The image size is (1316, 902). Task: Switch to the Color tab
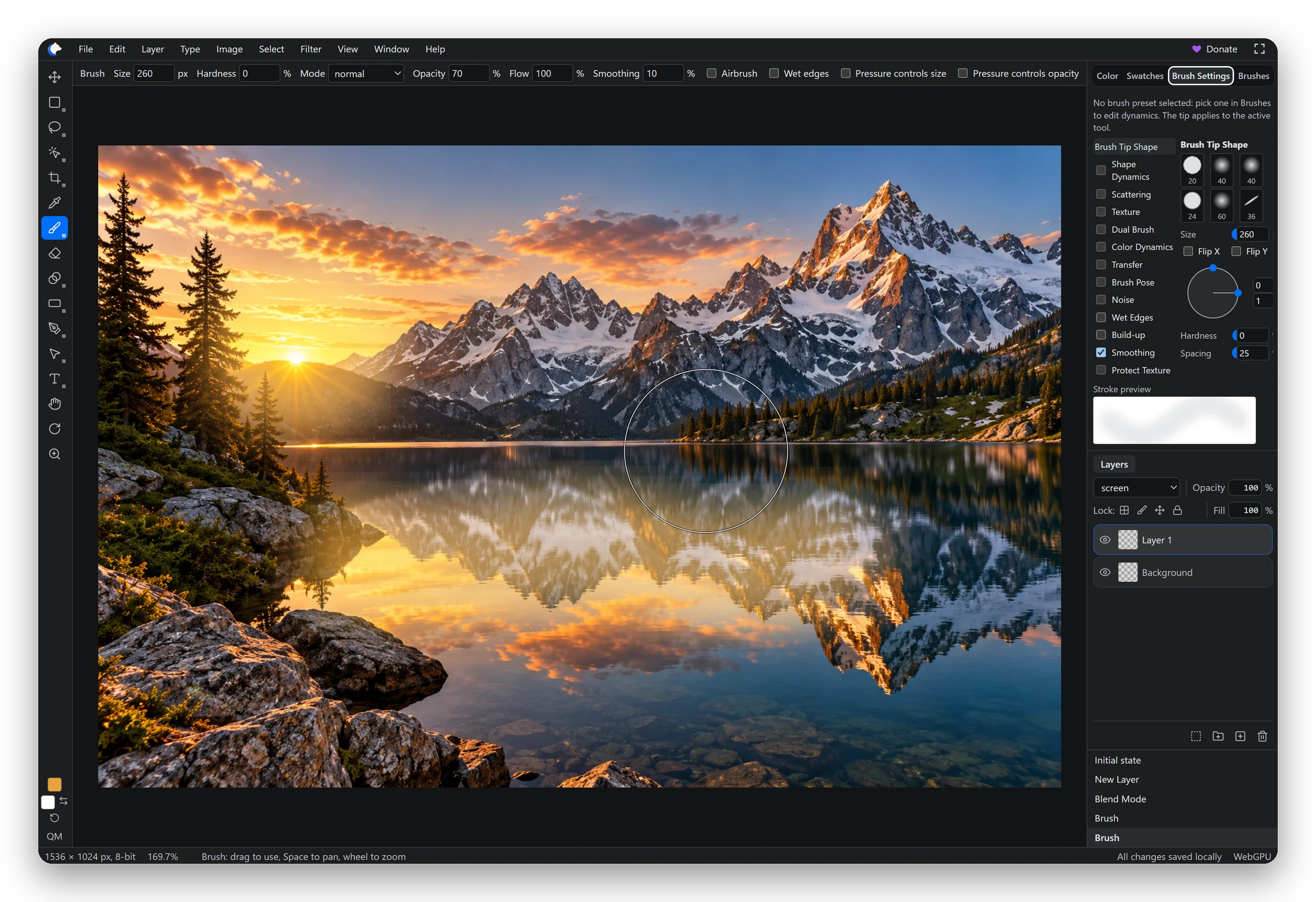[1107, 76]
